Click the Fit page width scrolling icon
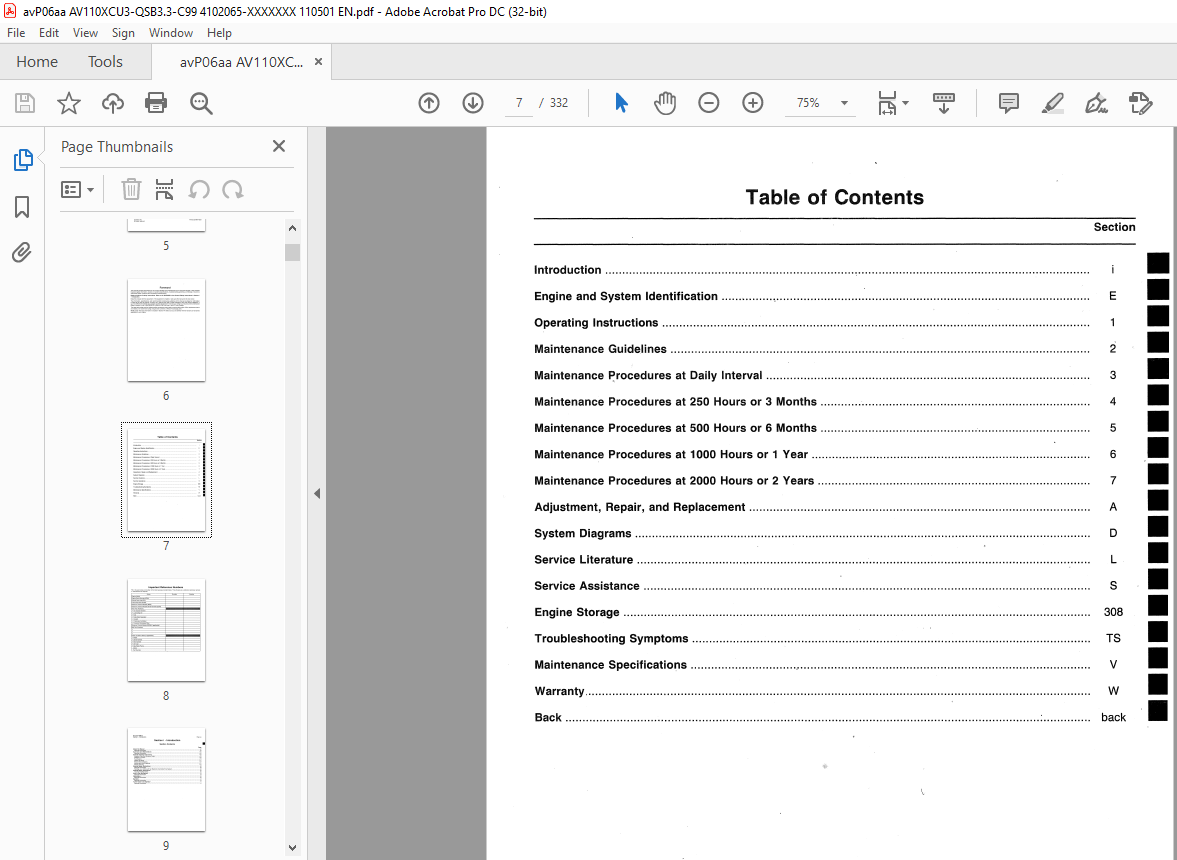The image size is (1177, 860). click(887, 103)
